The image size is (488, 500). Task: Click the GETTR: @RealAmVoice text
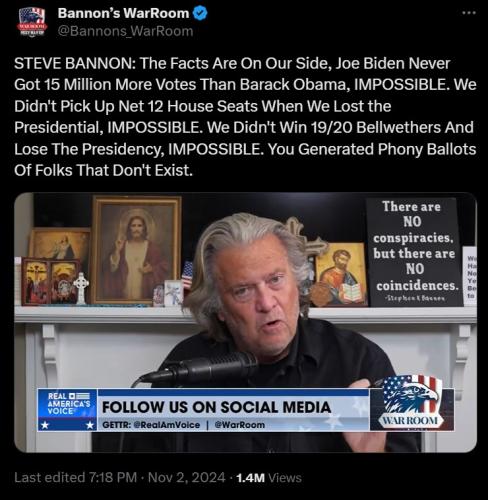[x=151, y=425]
